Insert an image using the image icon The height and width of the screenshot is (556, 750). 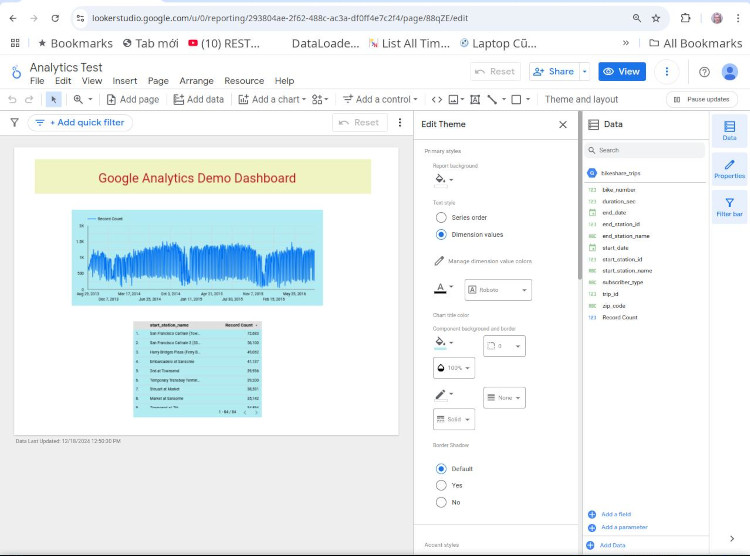[453, 100]
